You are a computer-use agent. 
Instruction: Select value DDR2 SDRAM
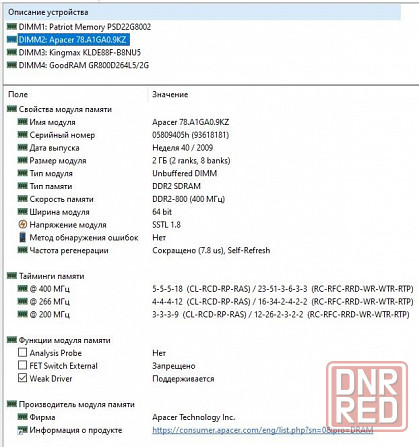point(176,186)
